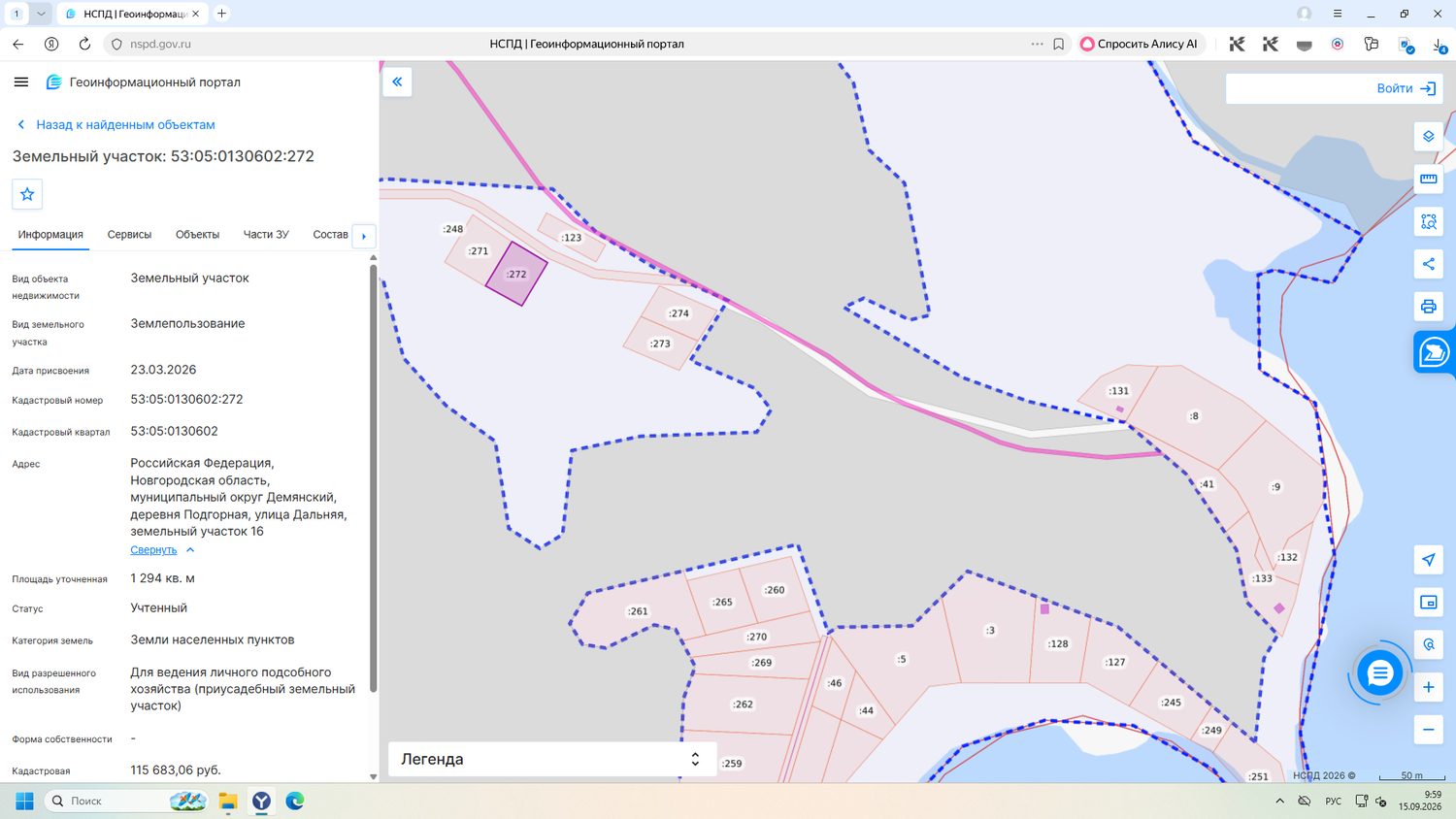
Task: Show hidden system tray icons
Action: point(1279,801)
